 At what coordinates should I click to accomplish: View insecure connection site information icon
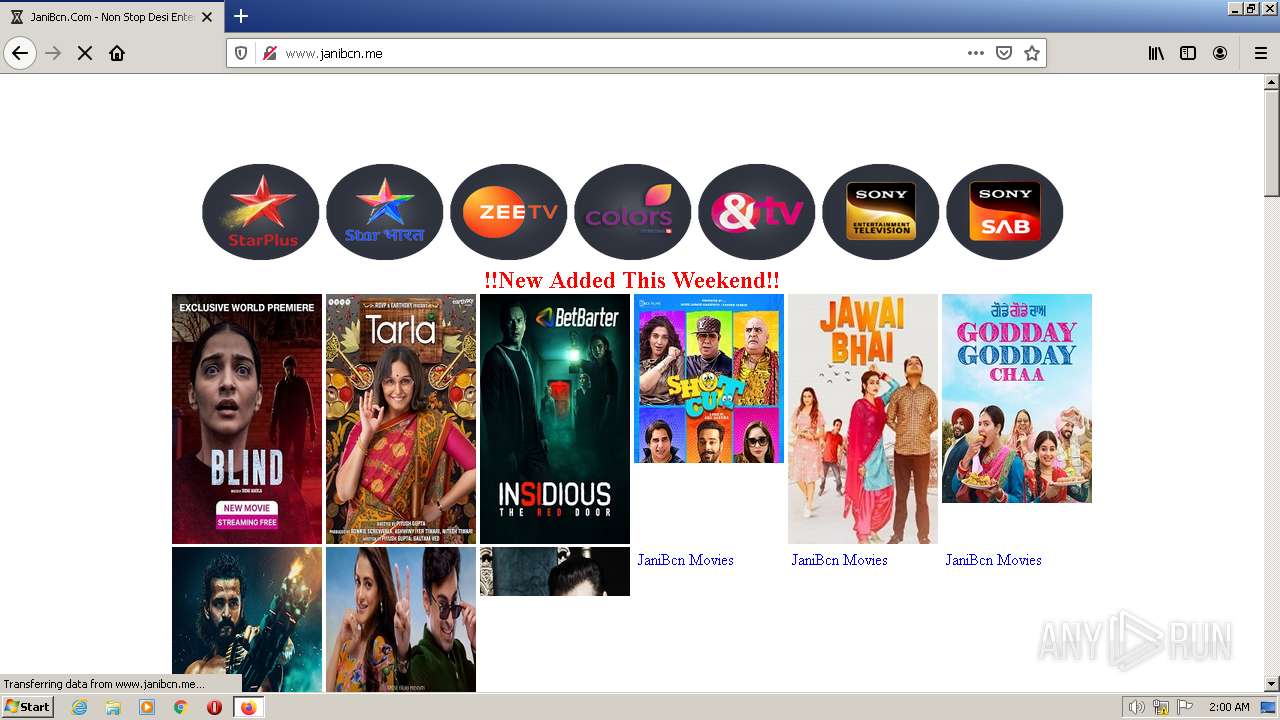268,53
